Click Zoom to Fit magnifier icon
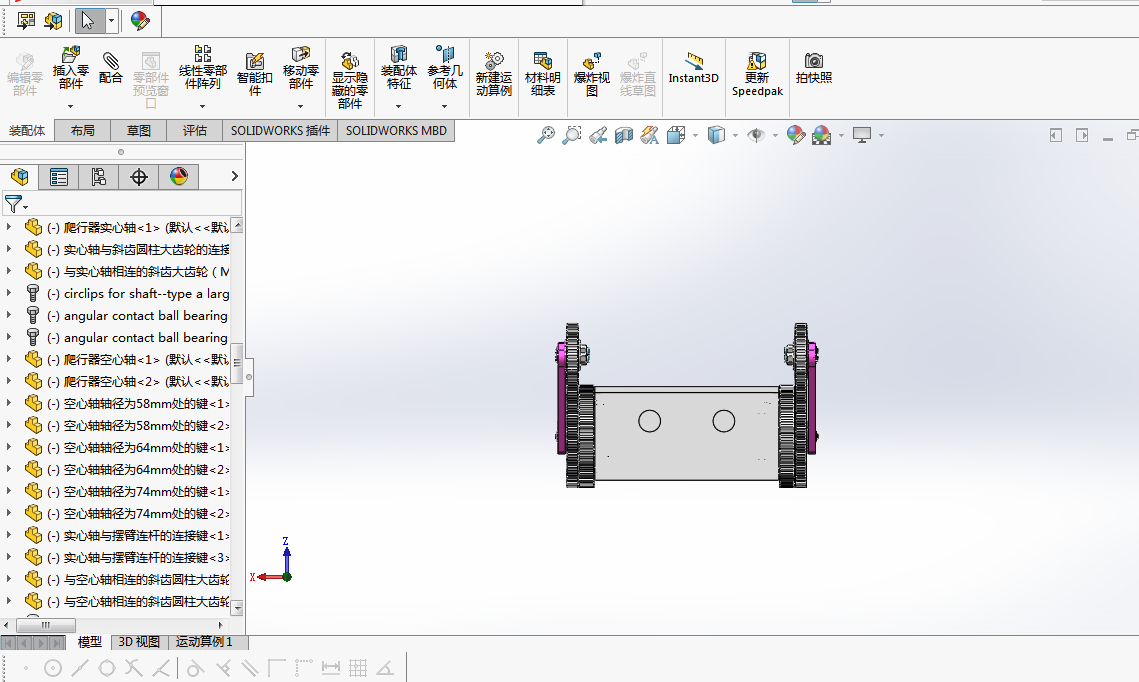Image resolution: width=1139 pixels, height=682 pixels. (x=546, y=135)
